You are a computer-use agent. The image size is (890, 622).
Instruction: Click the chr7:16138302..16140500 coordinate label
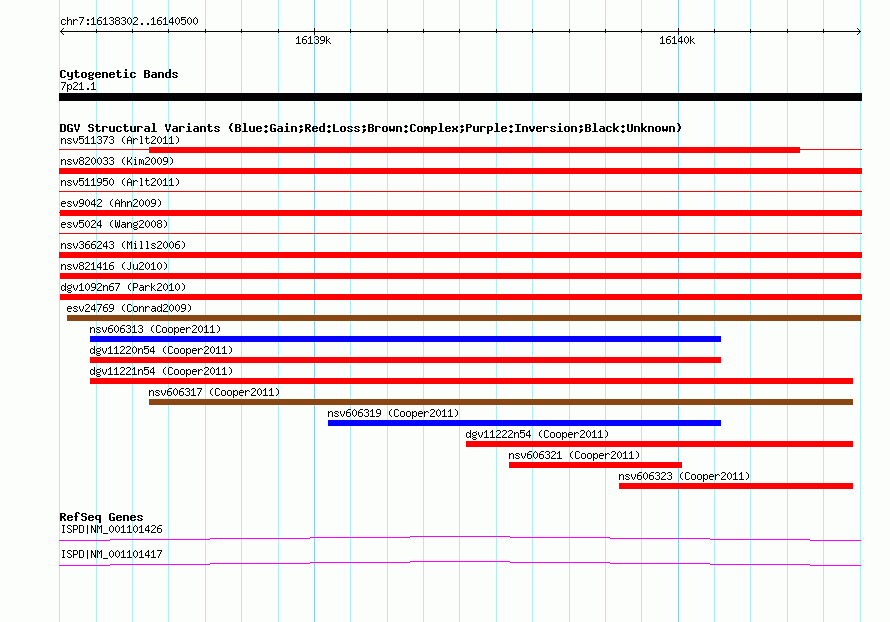pos(129,21)
